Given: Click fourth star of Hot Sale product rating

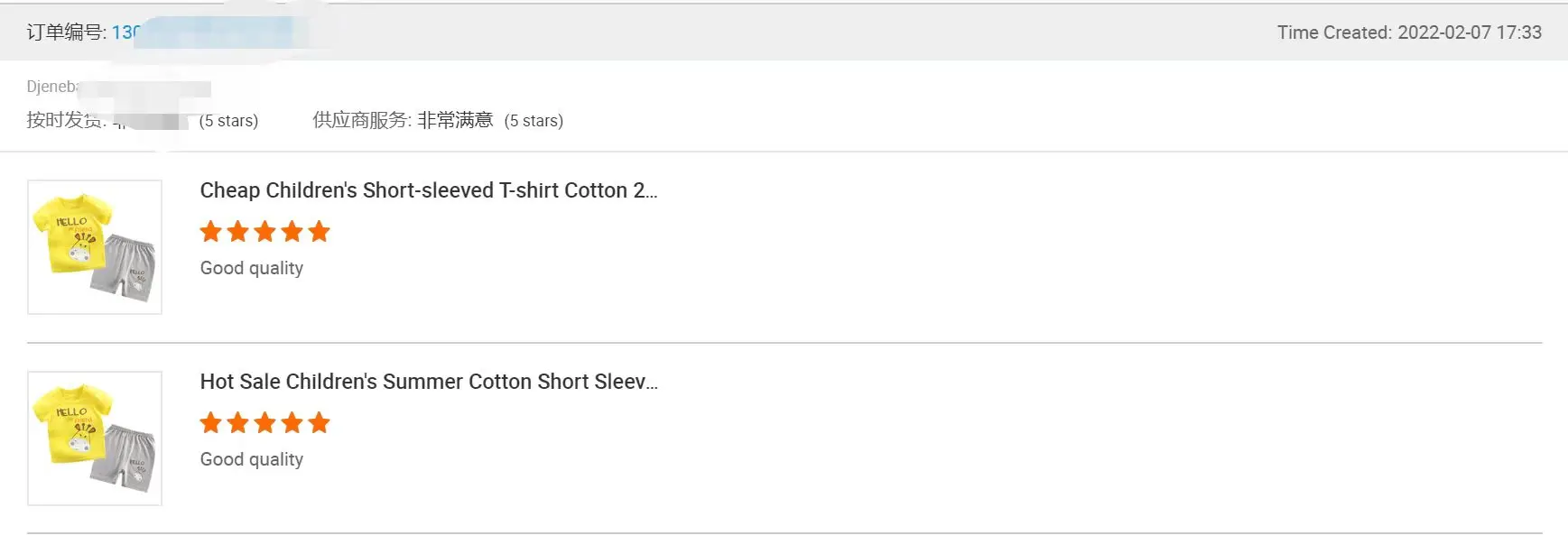Looking at the screenshot, I should pos(292,423).
